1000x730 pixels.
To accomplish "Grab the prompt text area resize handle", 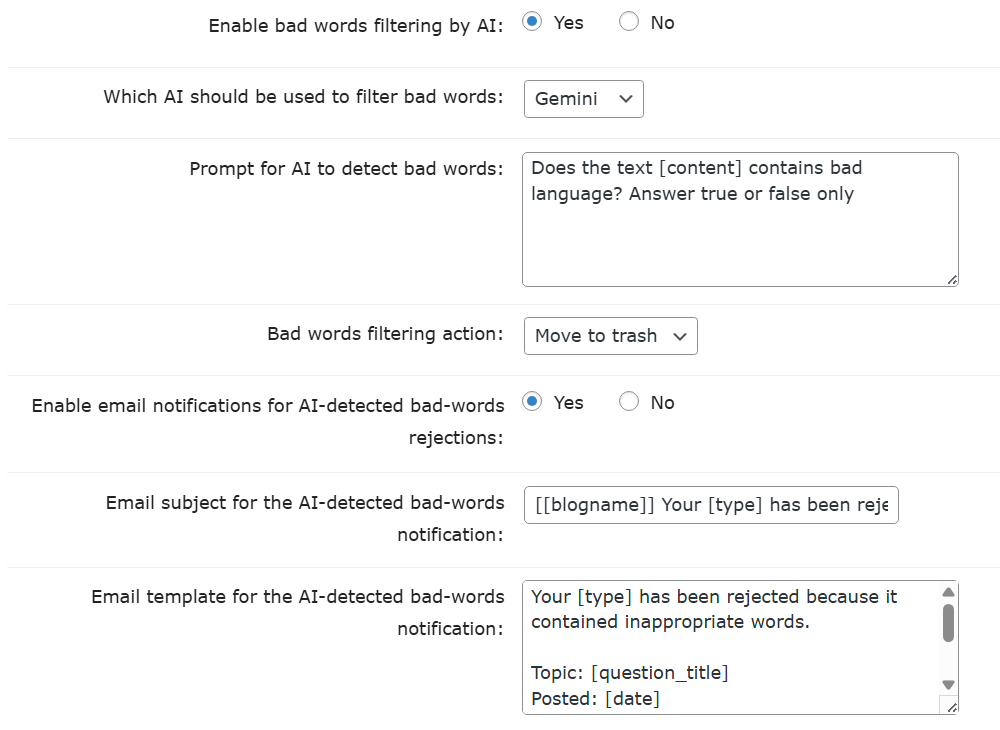I will (951, 279).
